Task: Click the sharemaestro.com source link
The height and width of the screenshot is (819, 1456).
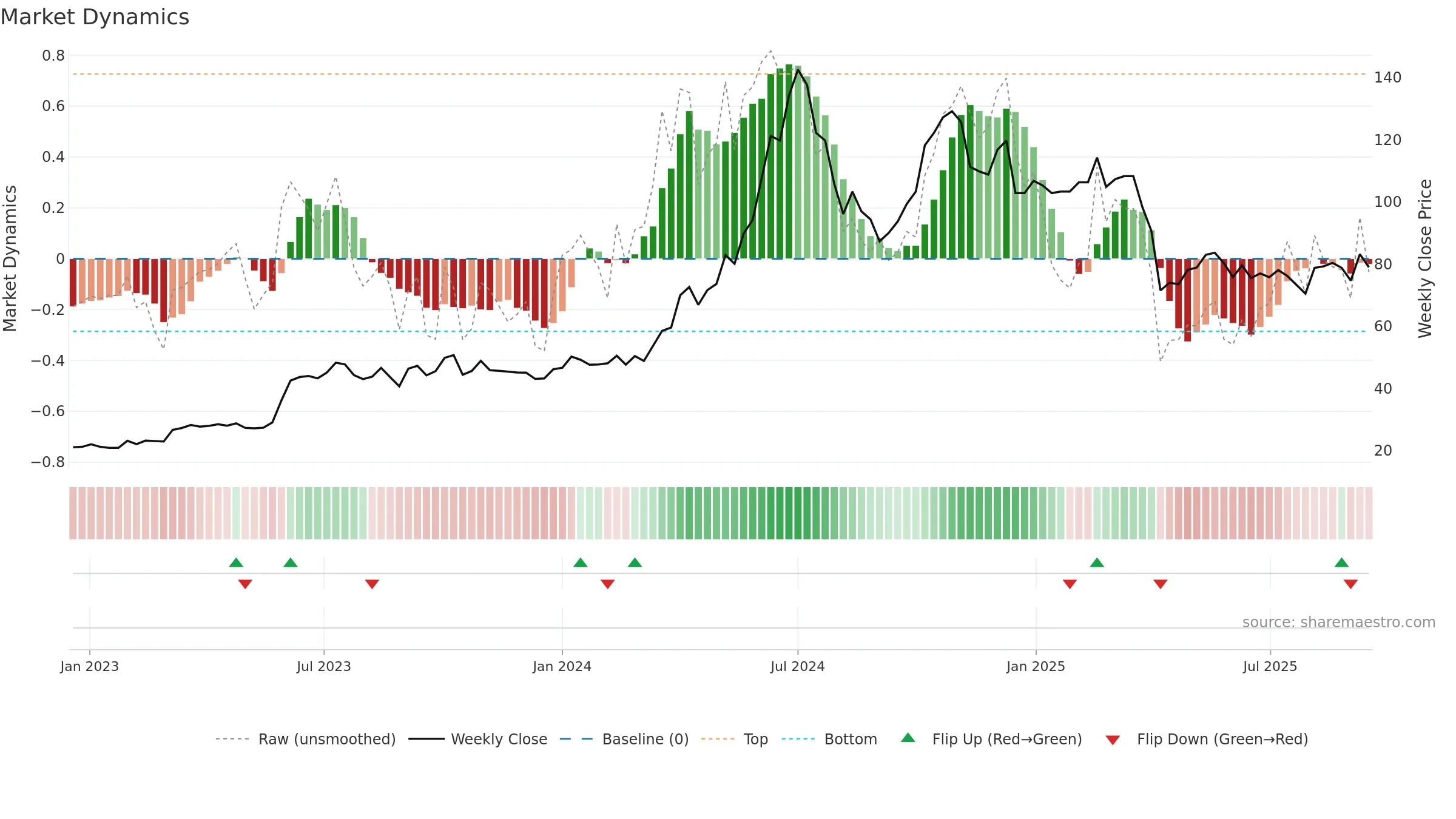Action: coord(1339,622)
